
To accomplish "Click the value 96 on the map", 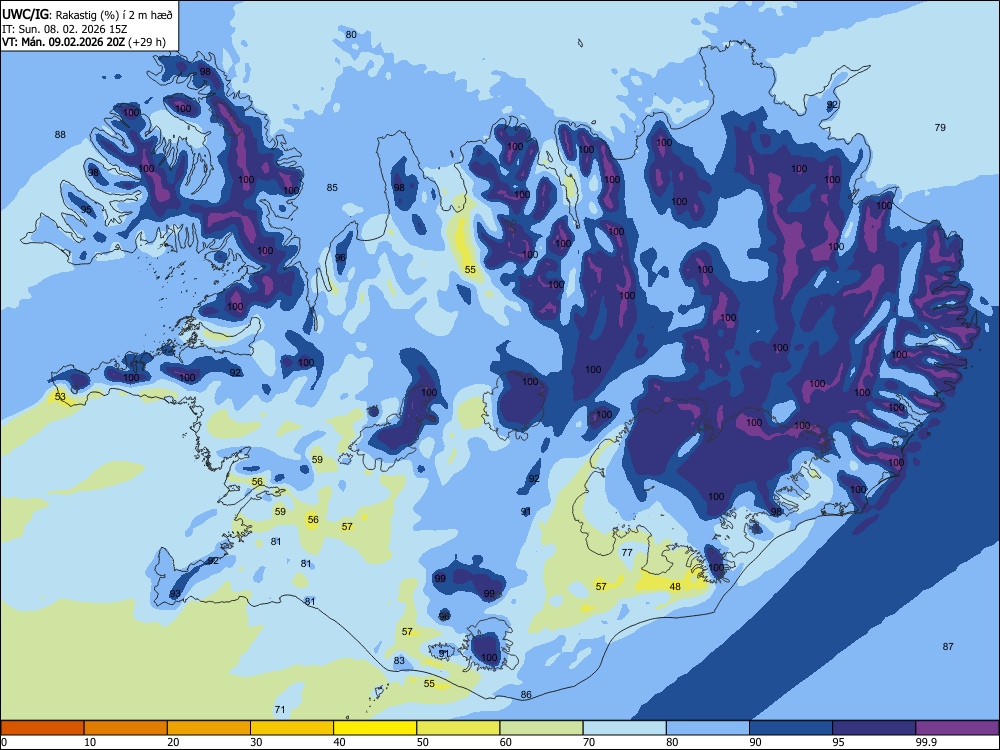I will [x=341, y=258].
